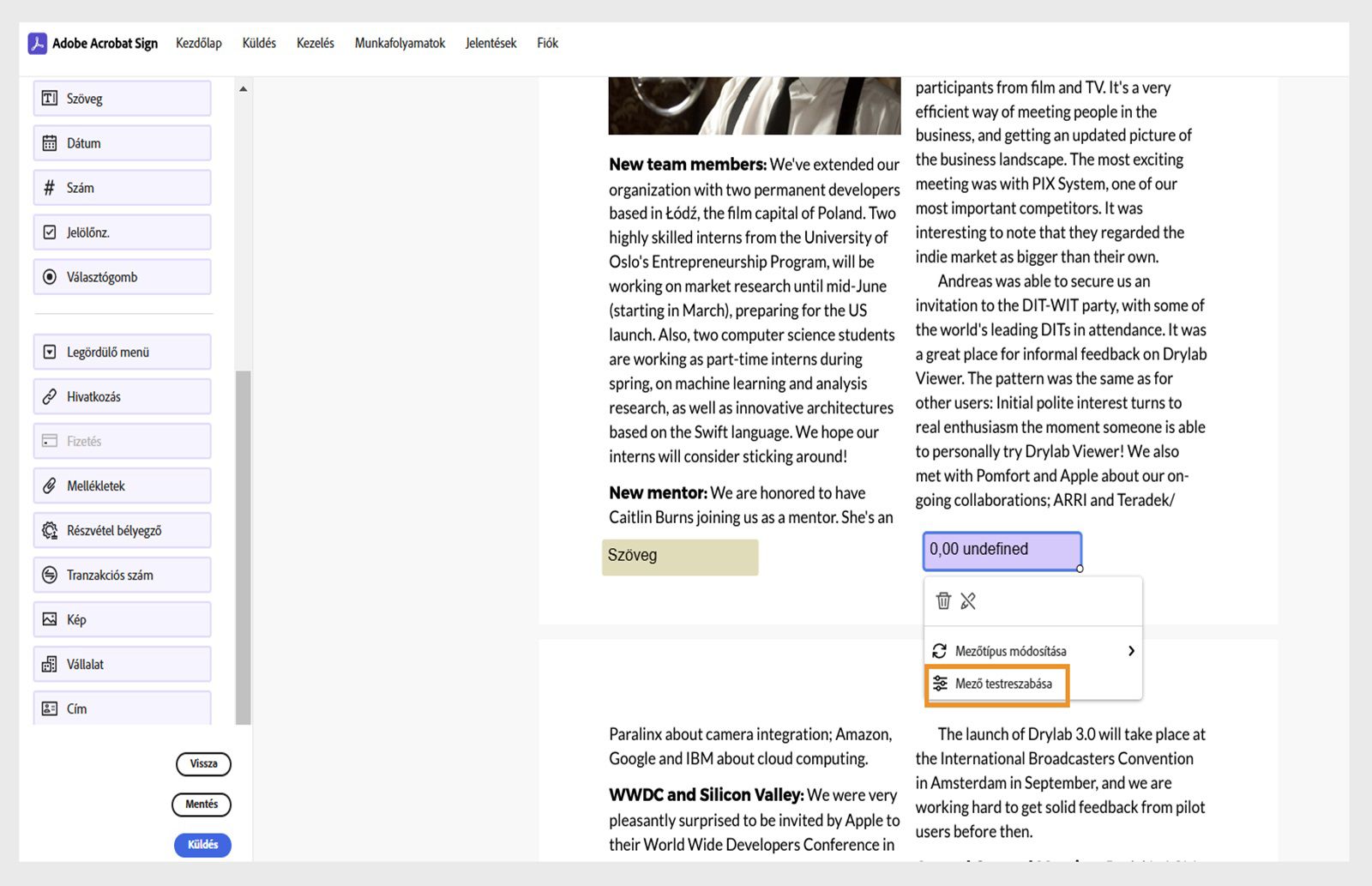1372x886 pixels.
Task: Click the unpin icon in field popup
Action: click(x=968, y=600)
